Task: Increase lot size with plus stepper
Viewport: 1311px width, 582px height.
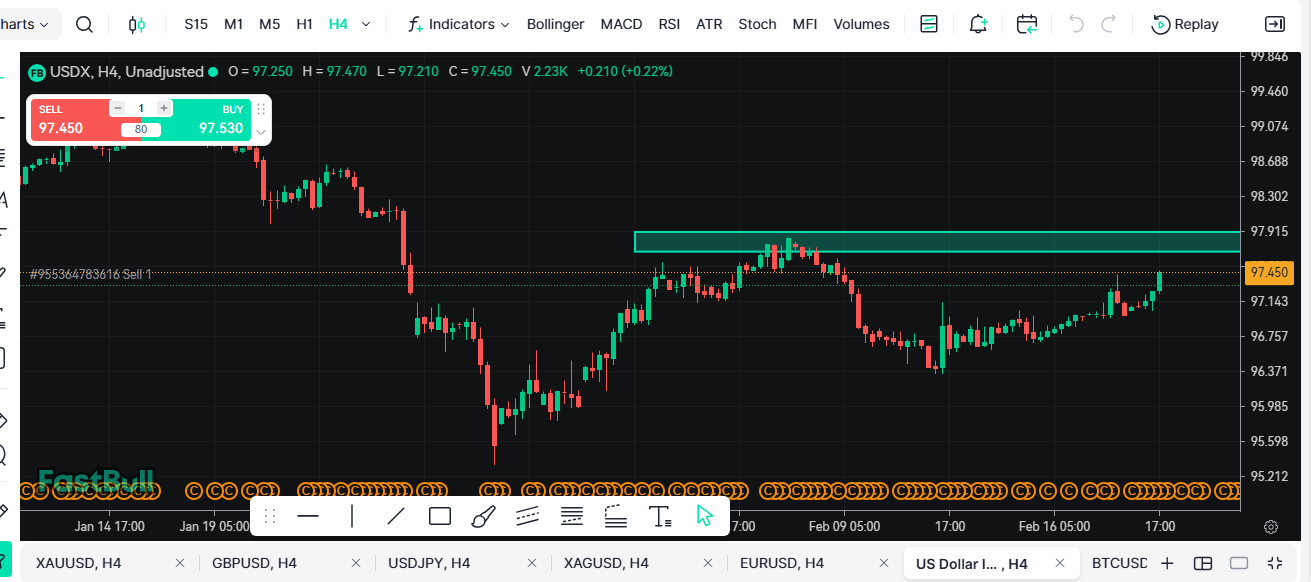Action: point(164,108)
